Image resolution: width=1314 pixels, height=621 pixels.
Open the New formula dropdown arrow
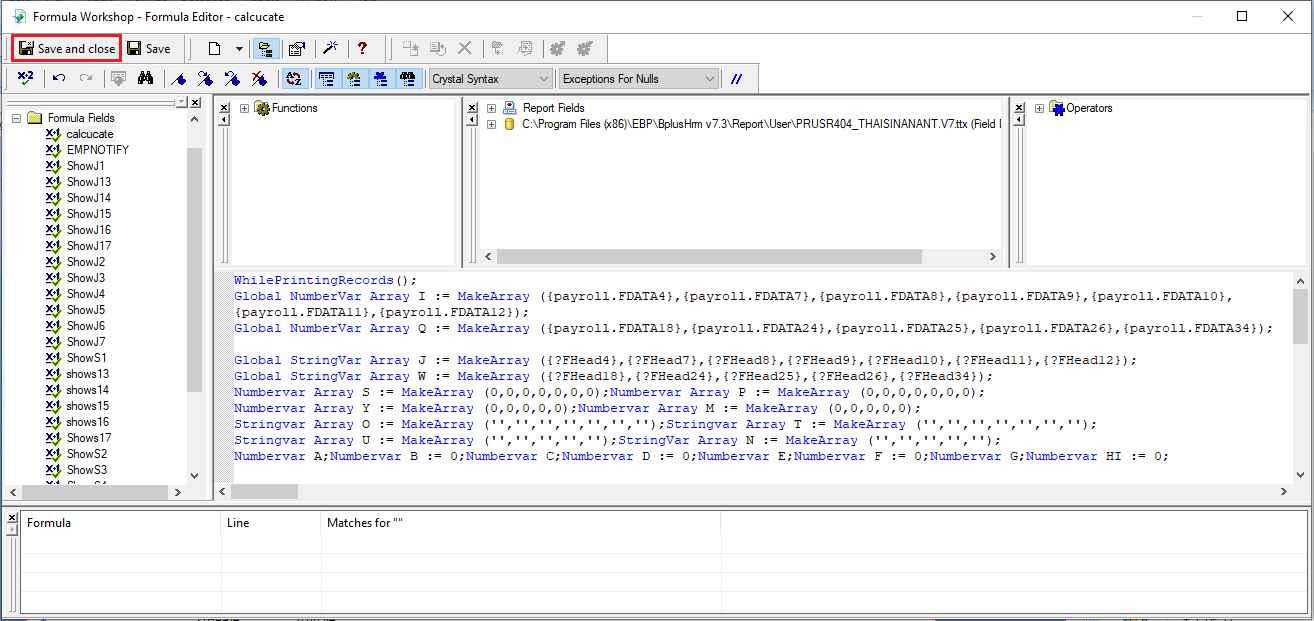click(x=239, y=48)
